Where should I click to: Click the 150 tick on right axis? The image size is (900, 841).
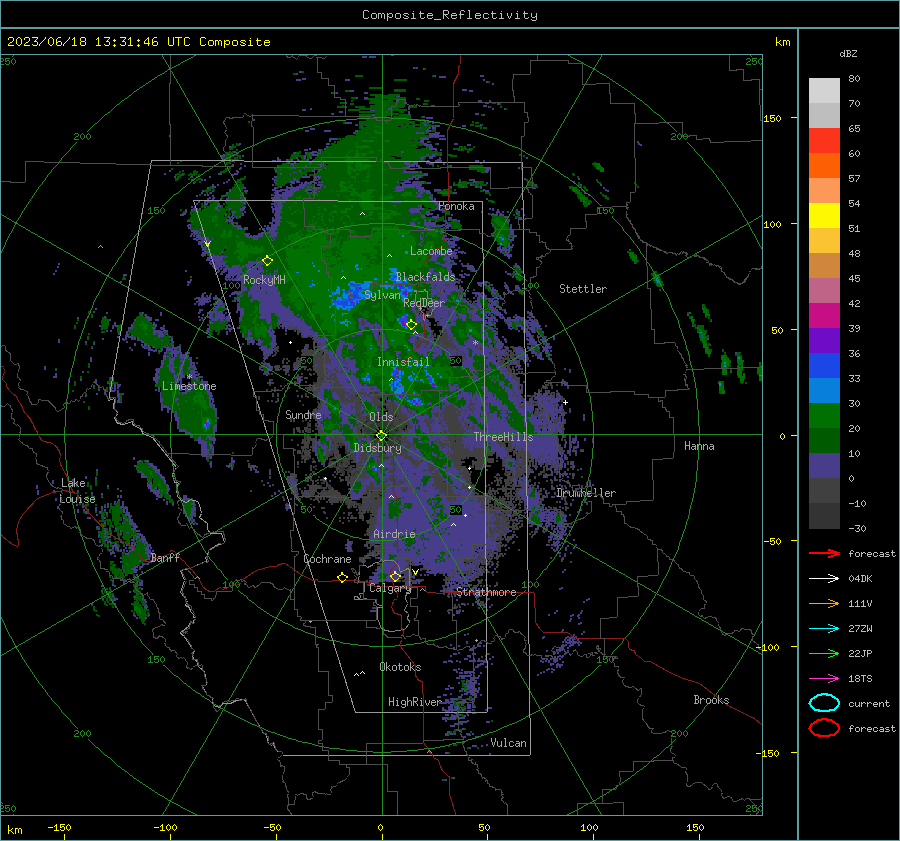[772, 118]
